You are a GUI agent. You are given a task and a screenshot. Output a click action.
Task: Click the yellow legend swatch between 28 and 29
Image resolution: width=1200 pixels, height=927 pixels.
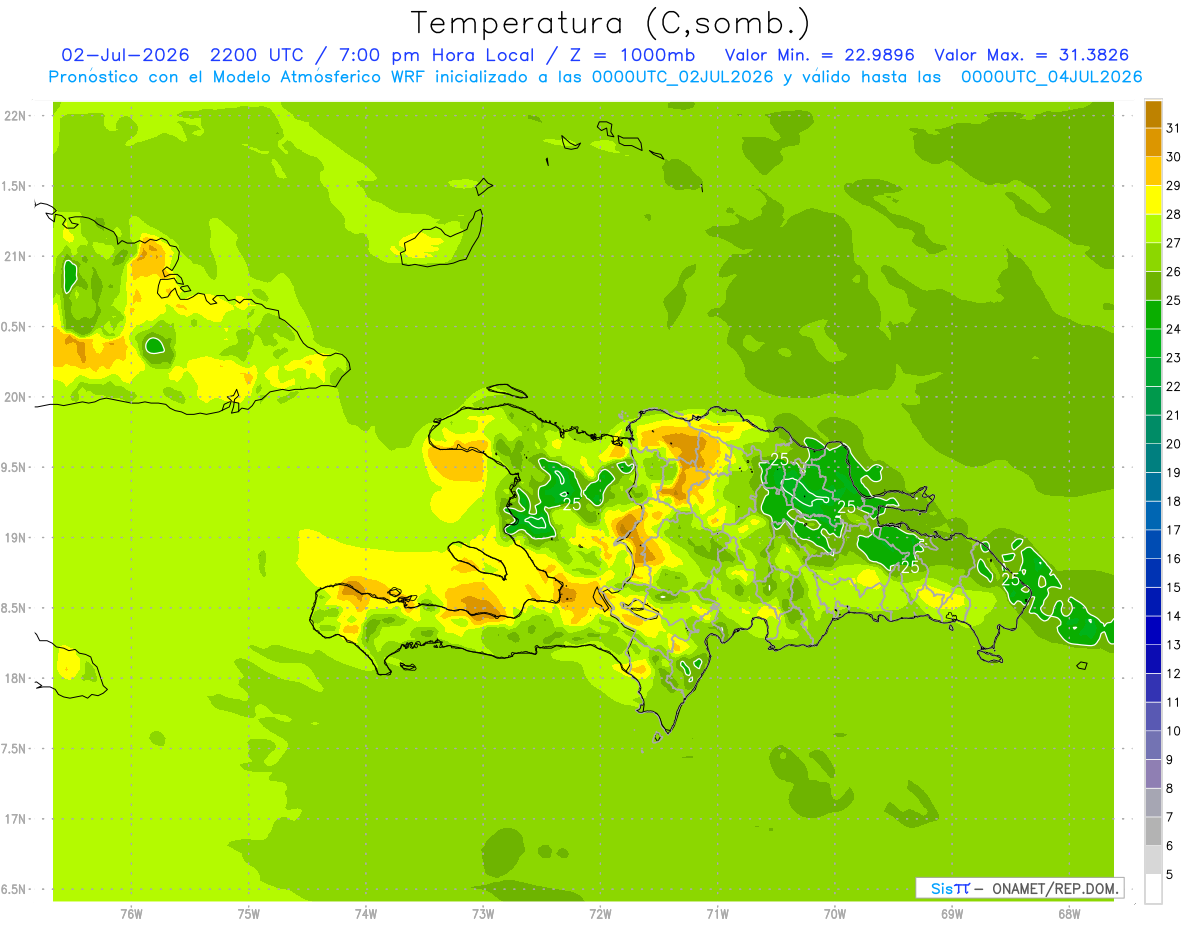(1153, 200)
